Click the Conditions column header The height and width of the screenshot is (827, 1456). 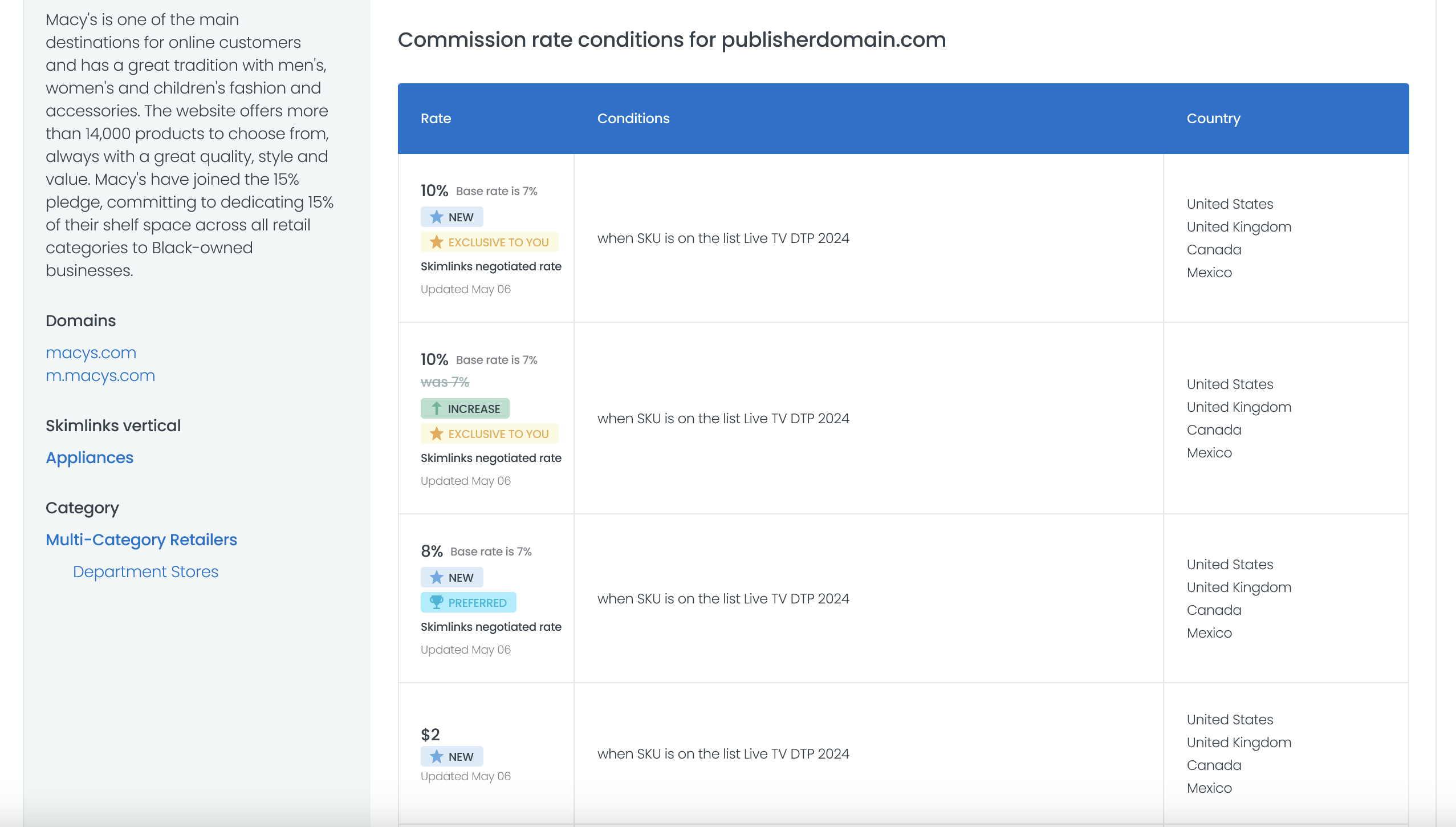click(x=633, y=119)
